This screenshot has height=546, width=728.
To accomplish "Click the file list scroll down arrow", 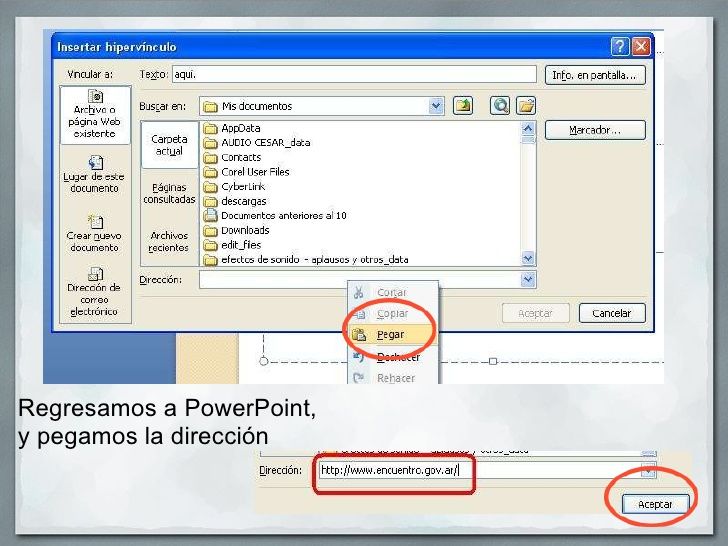I will (x=528, y=258).
